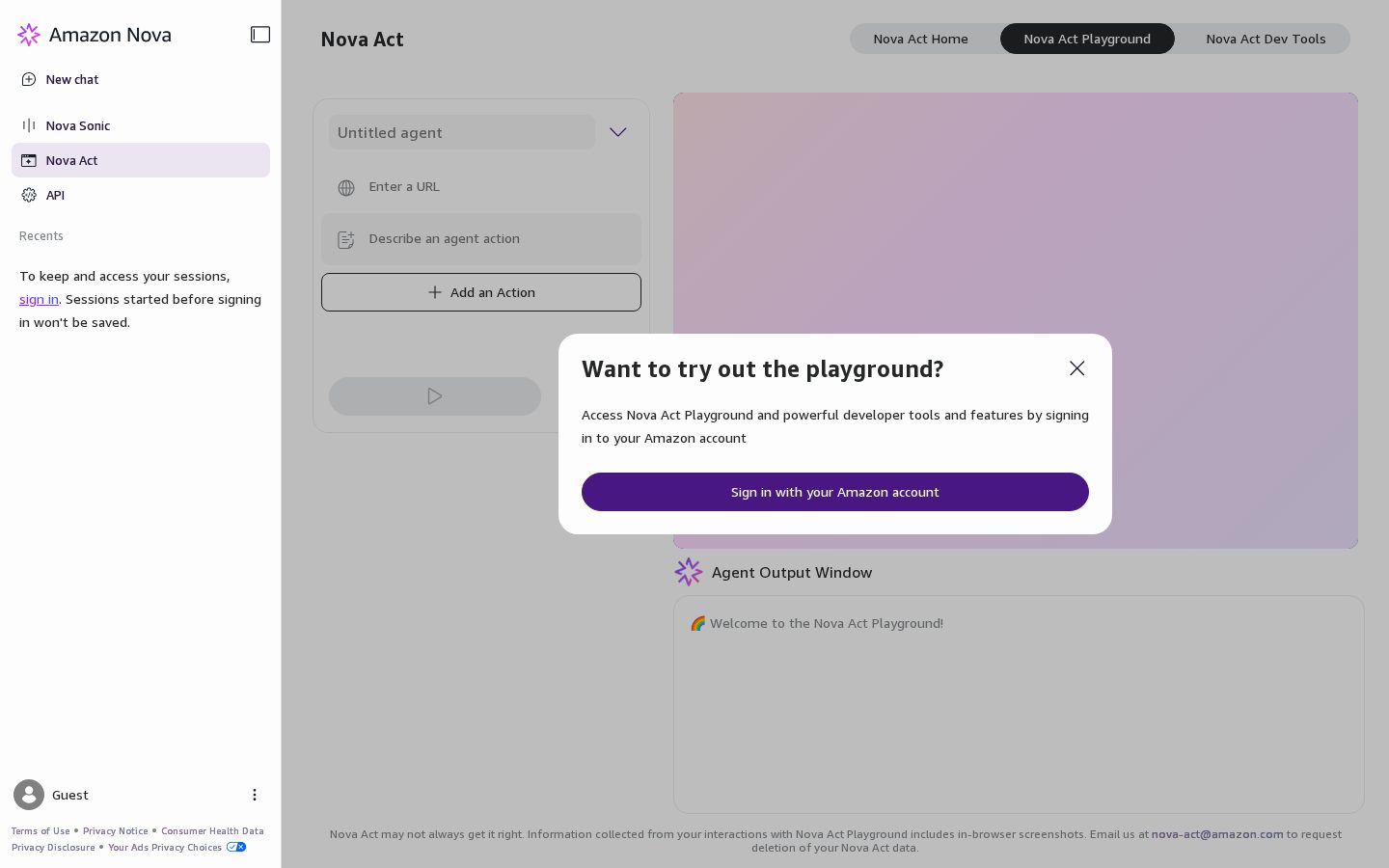Click the New chat plus icon
The height and width of the screenshot is (868, 1389).
click(29, 79)
